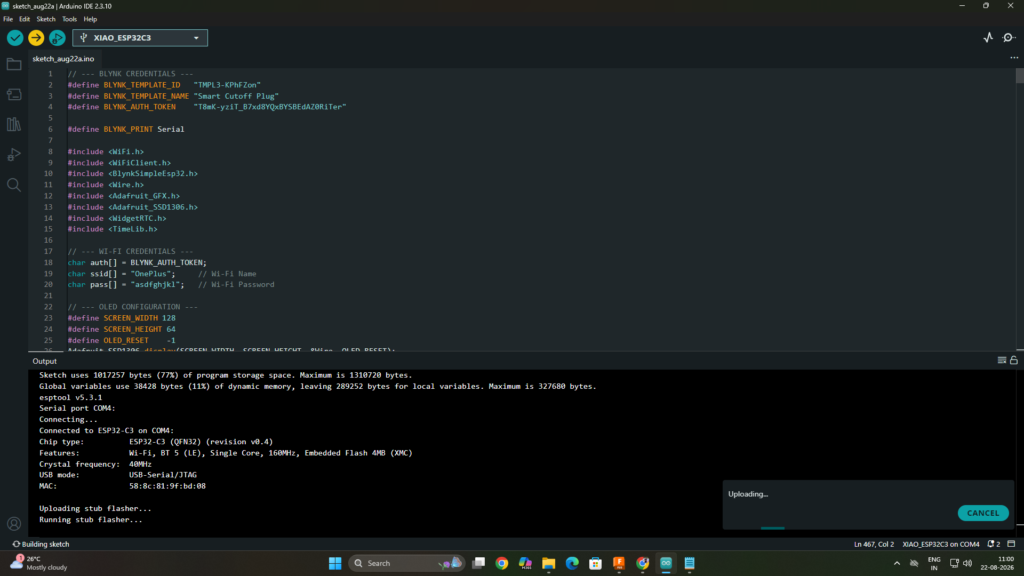Open the Debug sidebar panel
Image resolution: width=1024 pixels, height=576 pixels.
(14, 155)
